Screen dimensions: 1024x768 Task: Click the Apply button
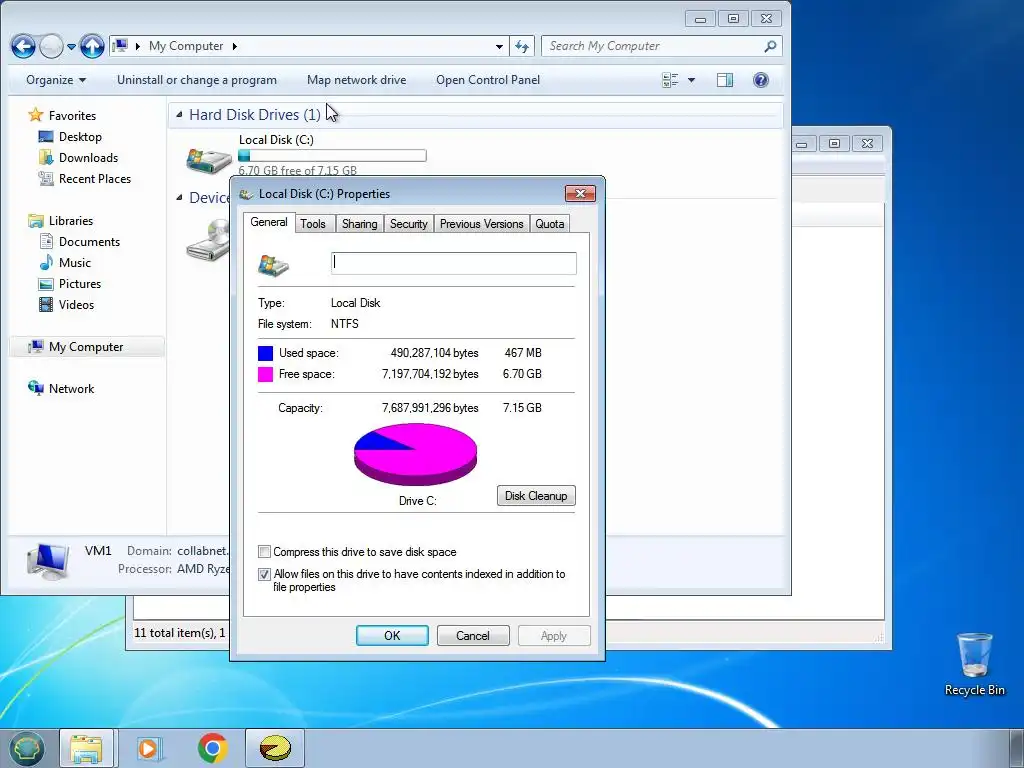point(554,635)
